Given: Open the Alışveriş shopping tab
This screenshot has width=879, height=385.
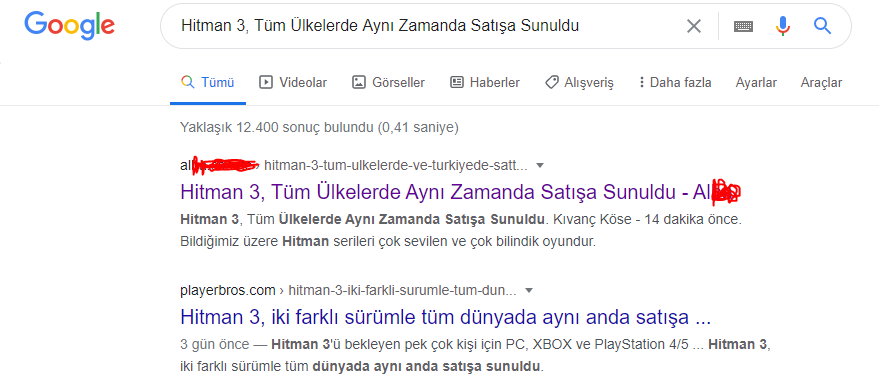Looking at the screenshot, I should coord(580,83).
